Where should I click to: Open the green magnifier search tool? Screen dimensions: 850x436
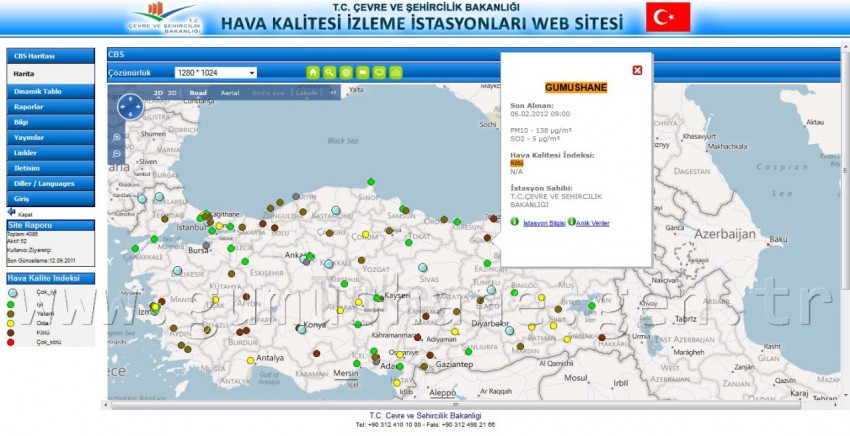coord(329,73)
